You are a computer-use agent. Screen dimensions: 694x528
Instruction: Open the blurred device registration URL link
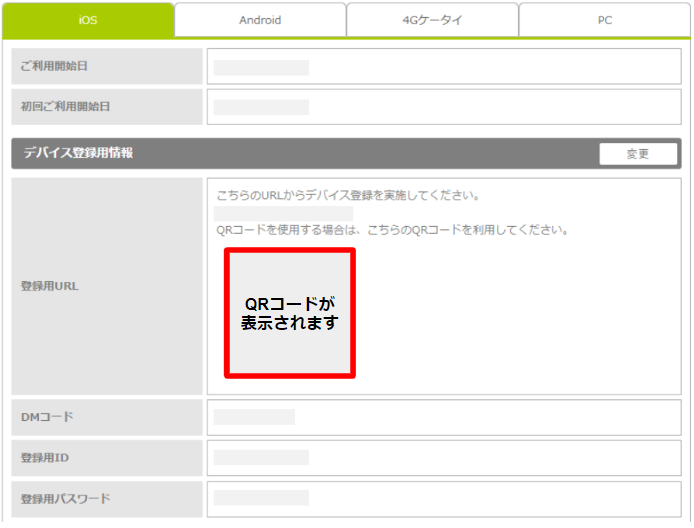coord(284,213)
